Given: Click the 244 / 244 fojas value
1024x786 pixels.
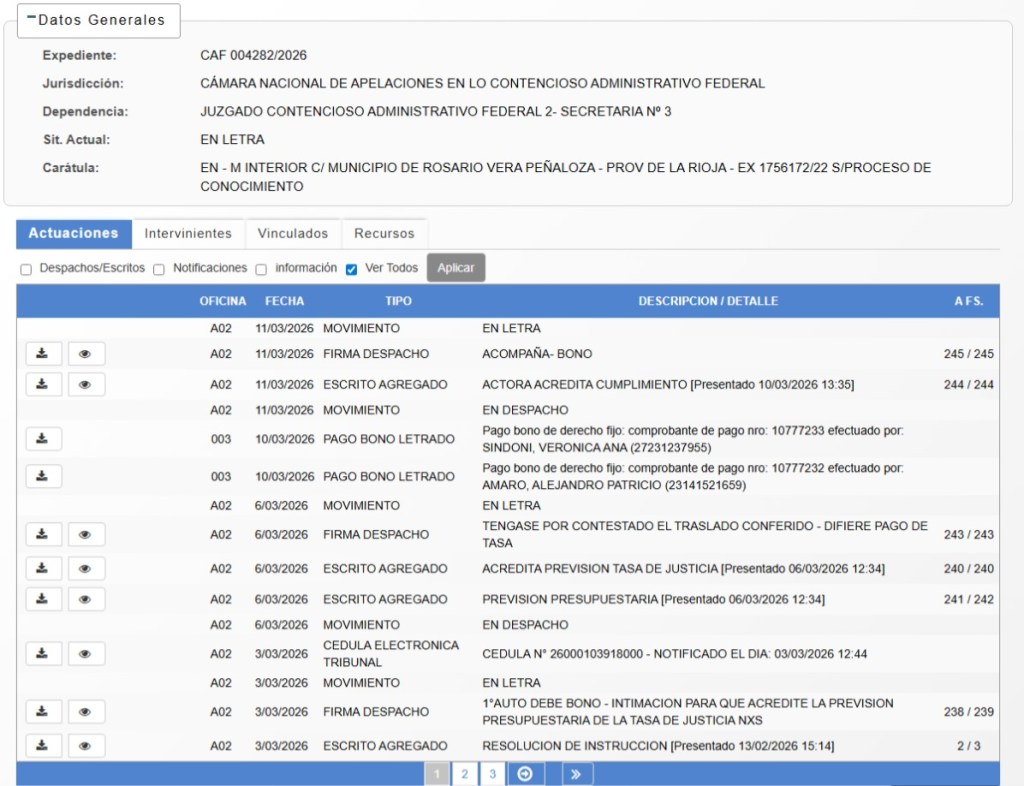Looking at the screenshot, I should tap(968, 385).
